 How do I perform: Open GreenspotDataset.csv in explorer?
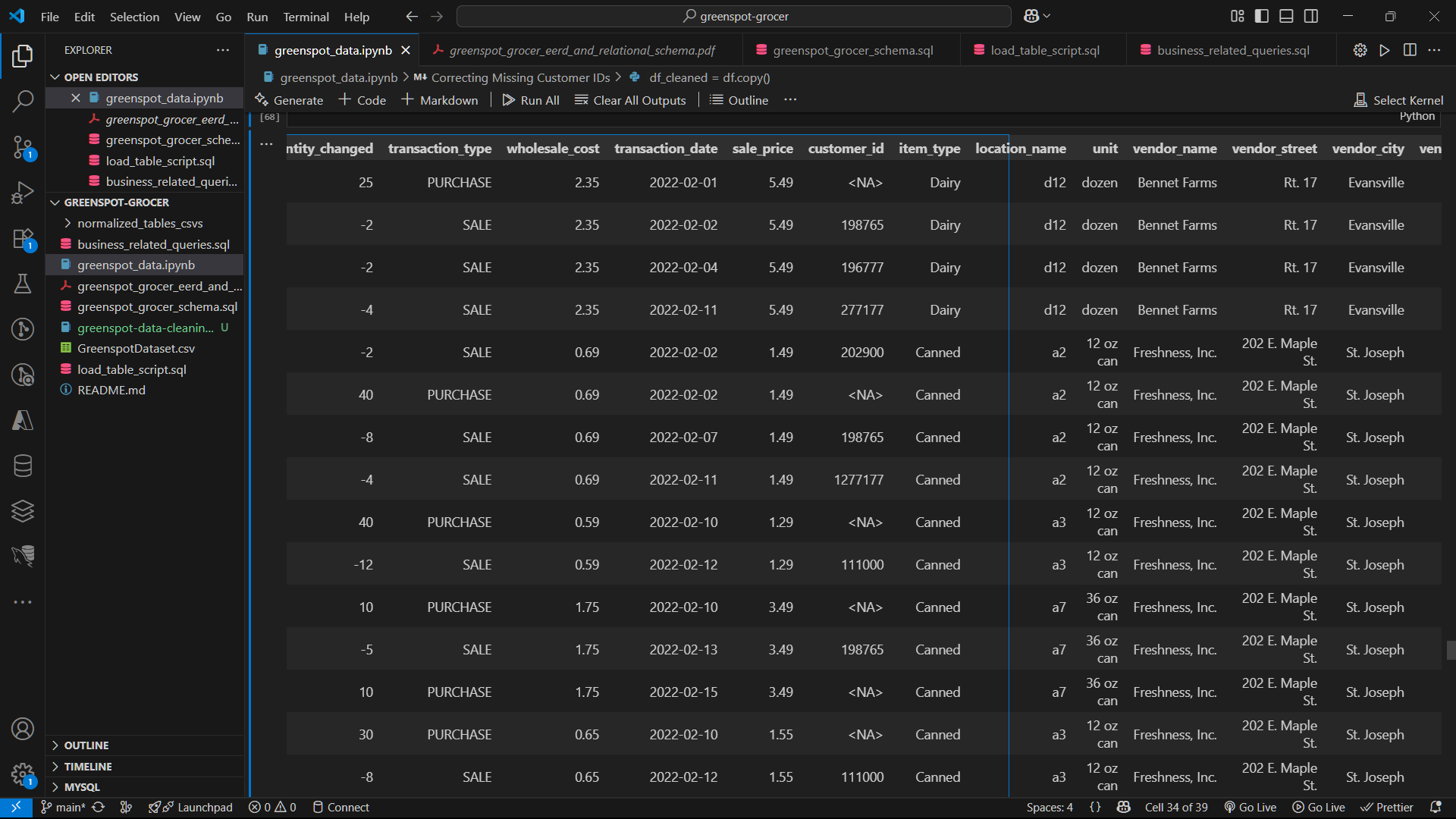136,349
